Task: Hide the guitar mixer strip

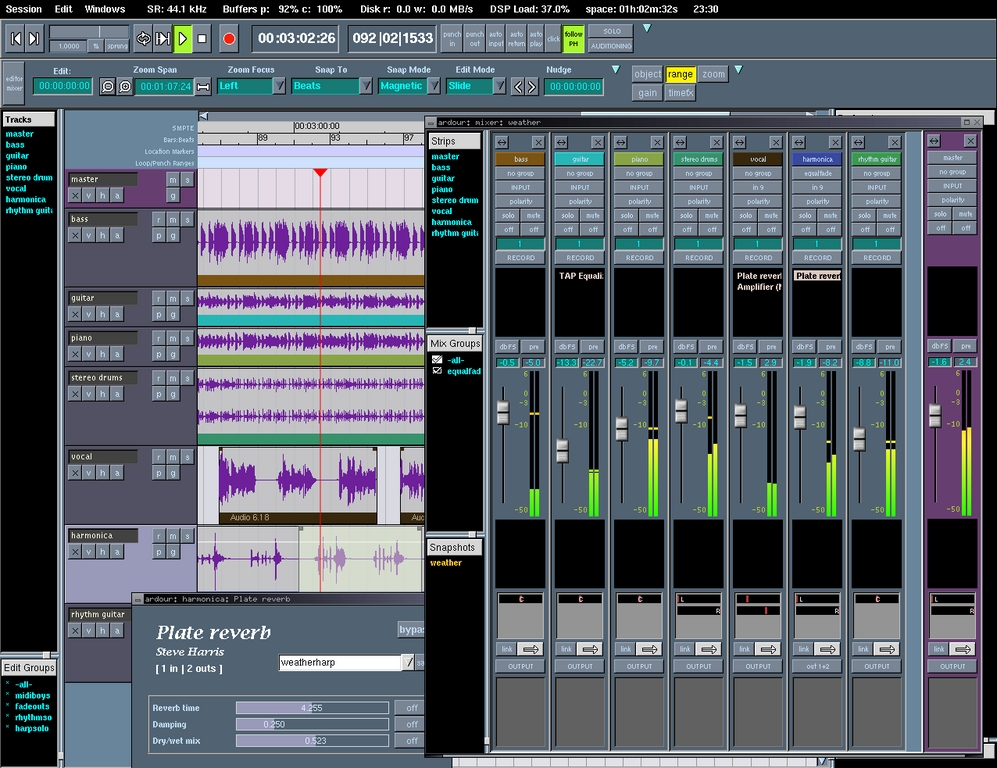Action: pos(597,142)
